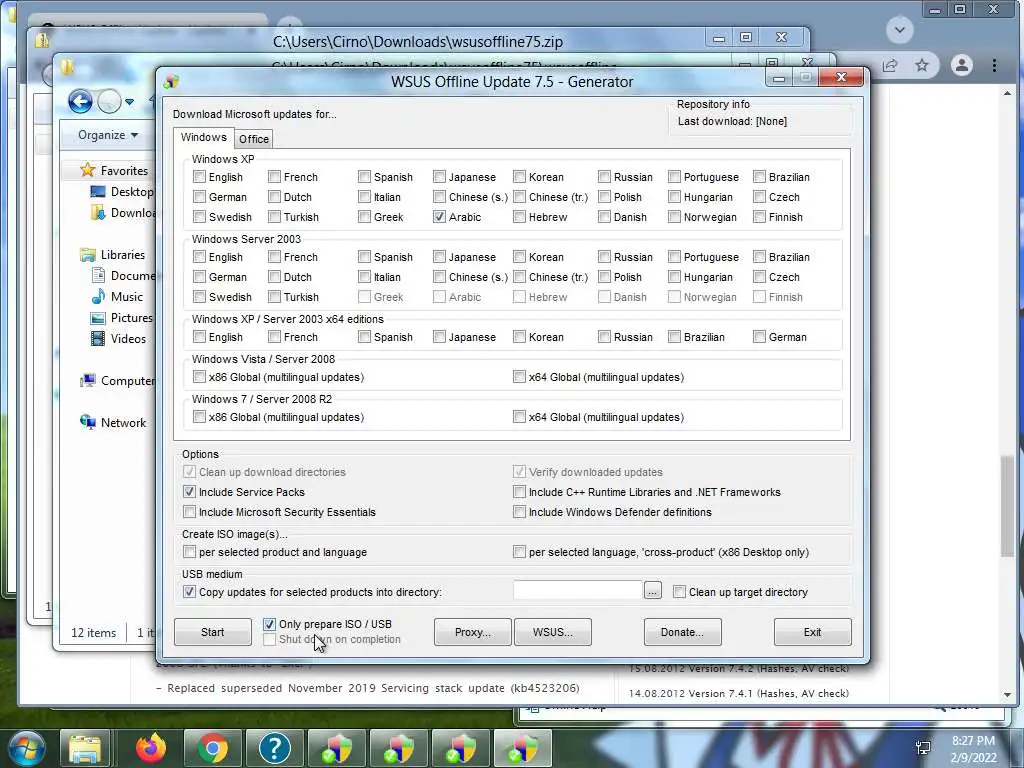This screenshot has width=1024, height=768.
Task: Tick English under Windows XP
Action: coord(199,176)
